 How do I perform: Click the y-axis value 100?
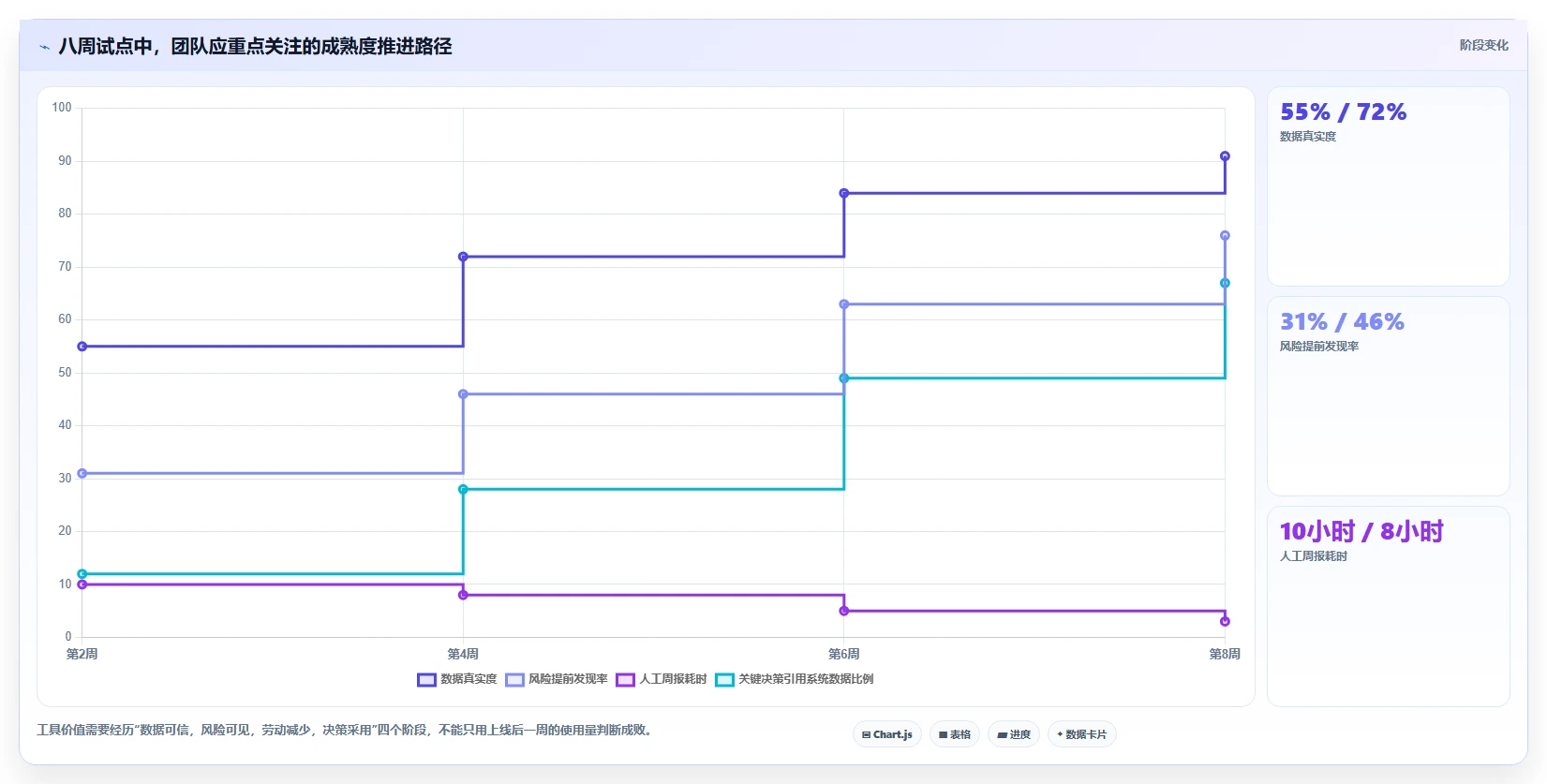[x=62, y=108]
